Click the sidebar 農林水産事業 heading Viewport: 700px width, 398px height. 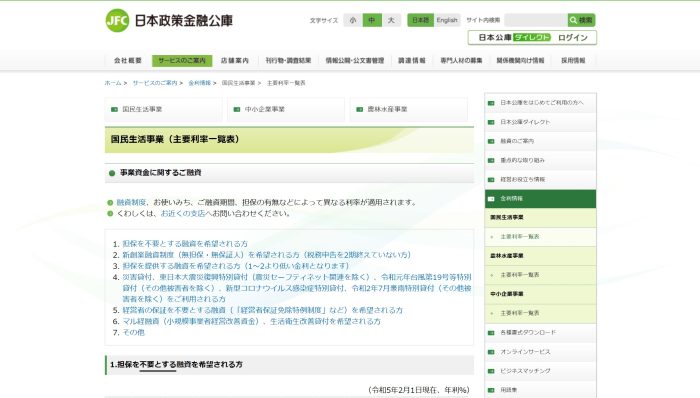point(507,256)
